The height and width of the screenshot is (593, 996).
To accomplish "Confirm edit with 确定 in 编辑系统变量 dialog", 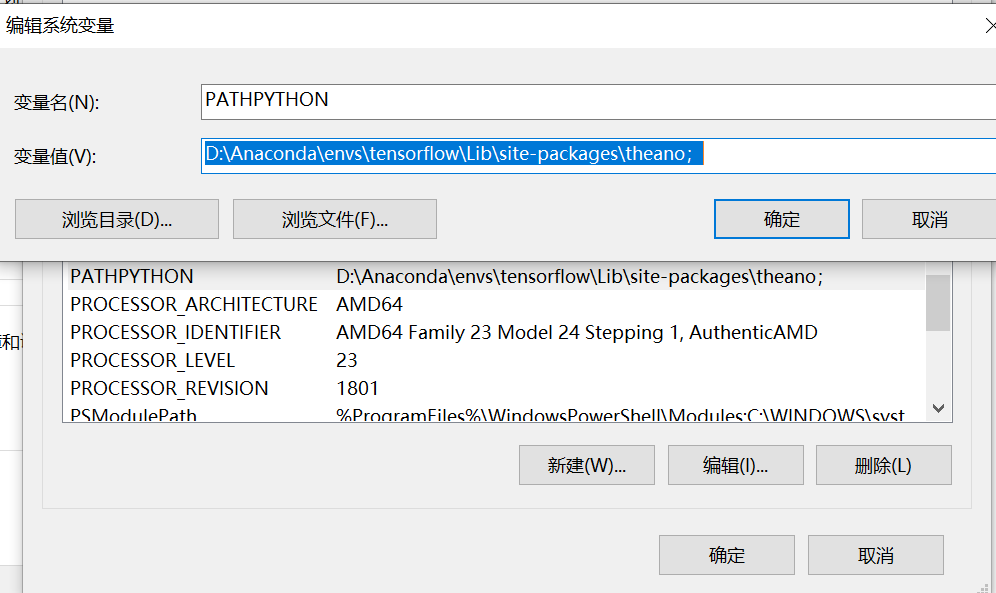I will coord(781,219).
